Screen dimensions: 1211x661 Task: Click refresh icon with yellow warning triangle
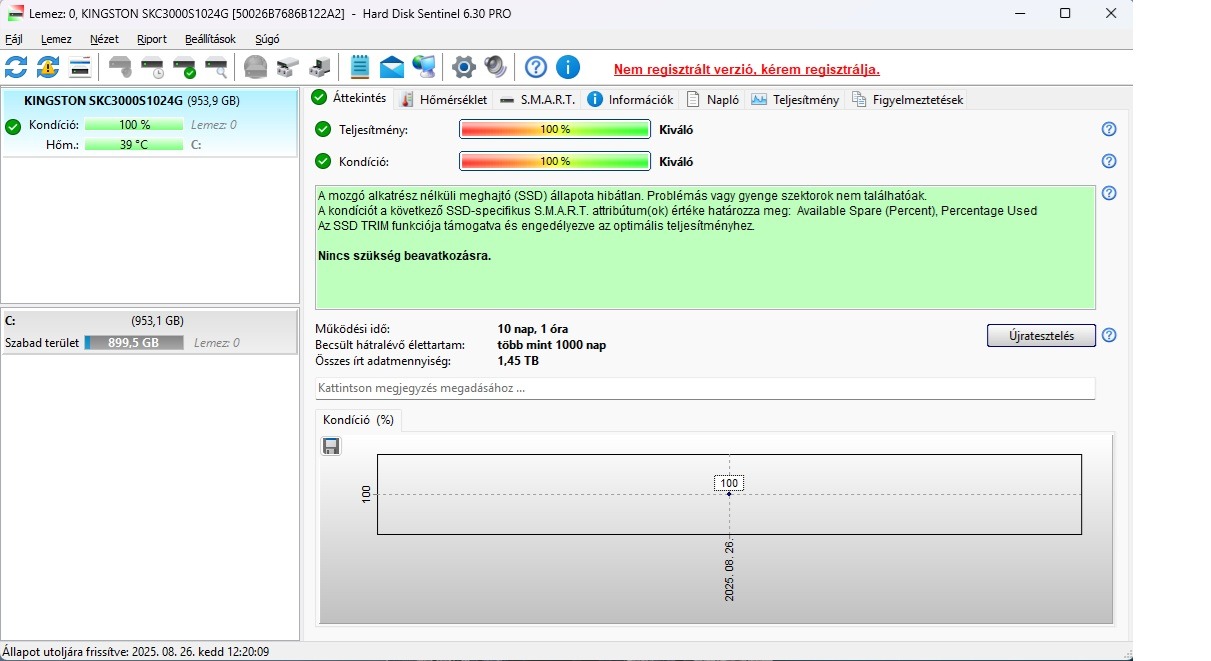(x=48, y=67)
